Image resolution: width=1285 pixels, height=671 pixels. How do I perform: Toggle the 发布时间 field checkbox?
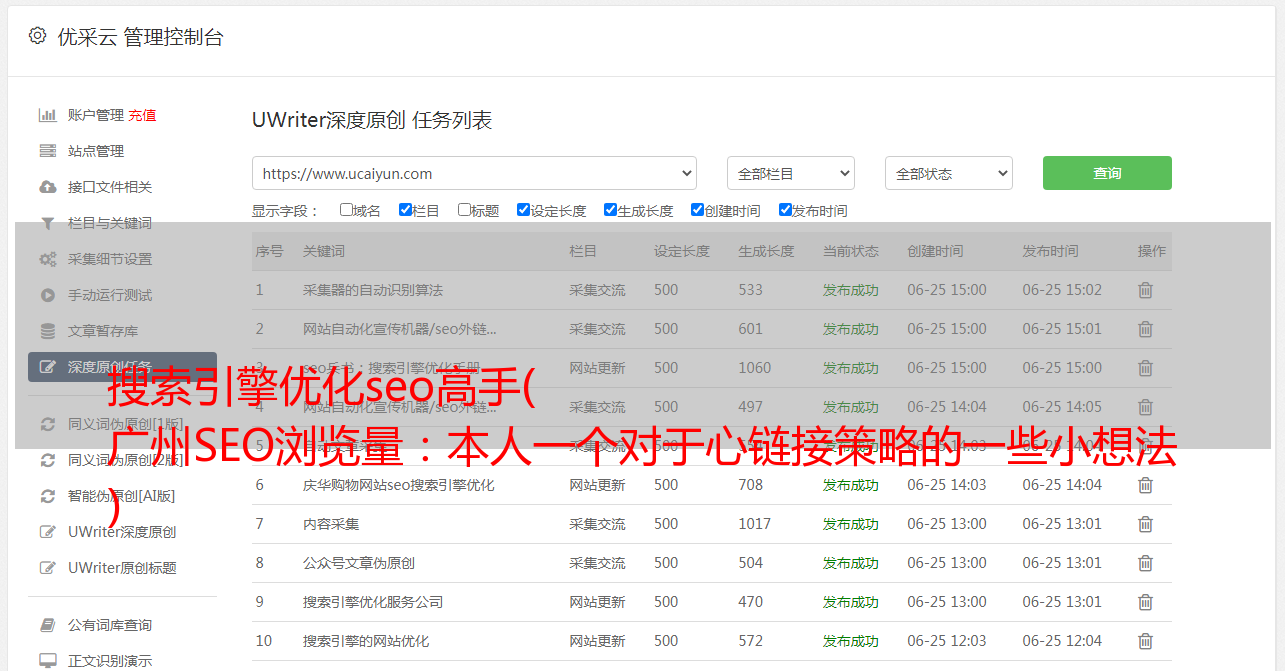[x=785, y=210]
